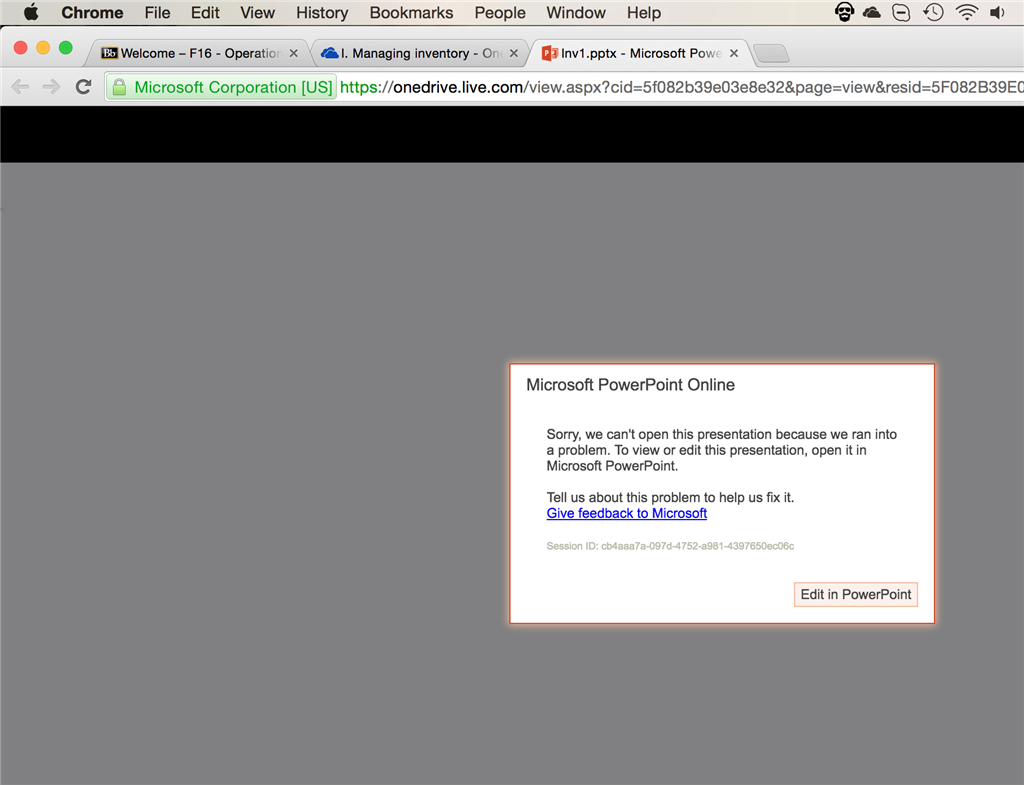Viewport: 1024px width, 785px height.
Task: Open the volume control icon
Action: click(997, 12)
